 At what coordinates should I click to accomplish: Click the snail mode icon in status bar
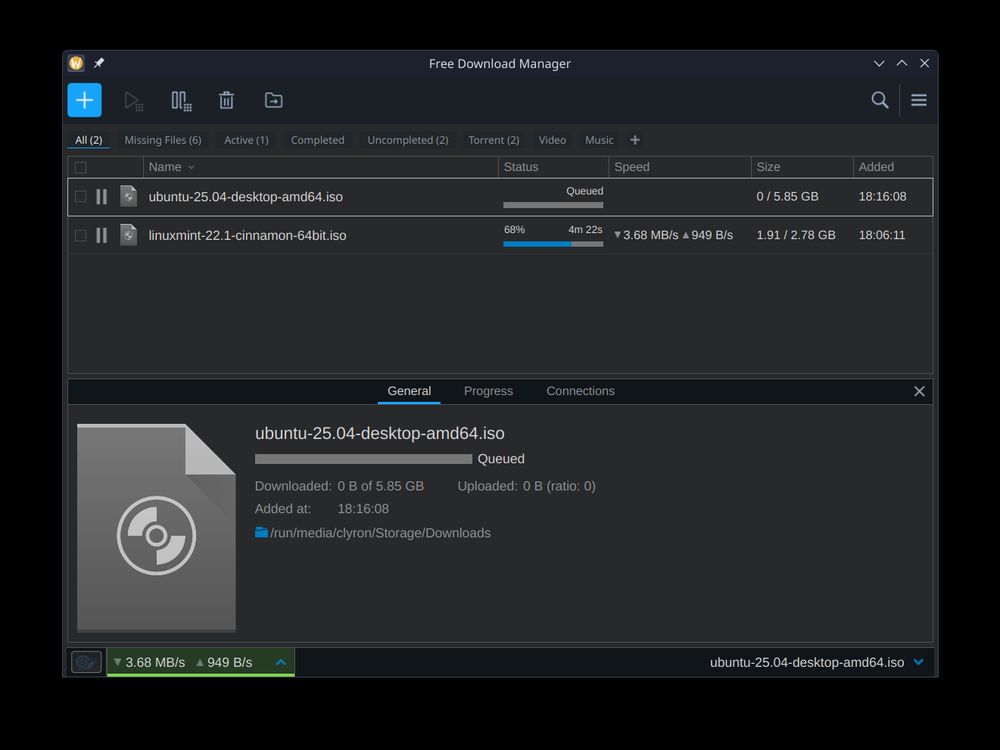[x=86, y=662]
